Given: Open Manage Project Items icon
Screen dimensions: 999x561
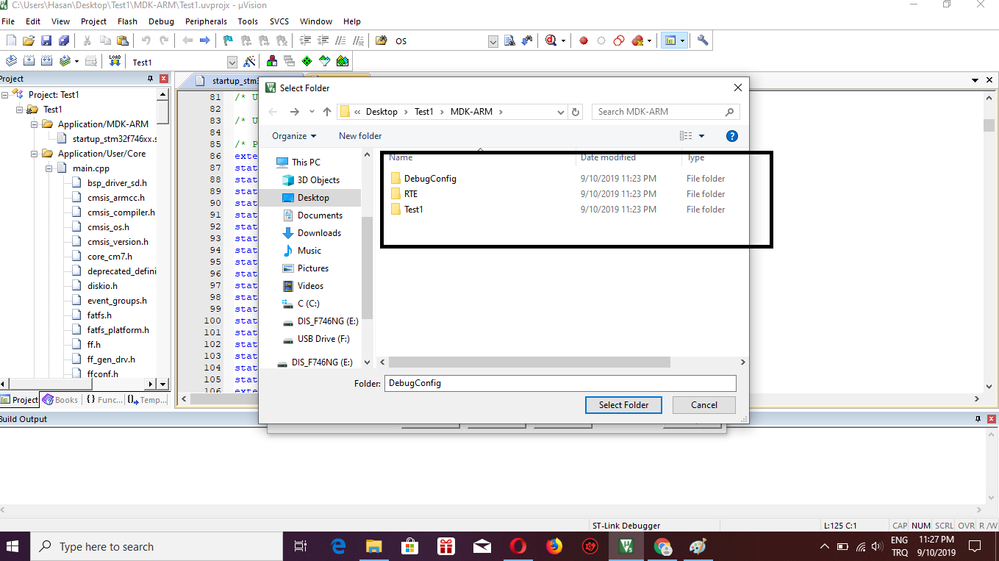Looking at the screenshot, I should (x=272, y=61).
